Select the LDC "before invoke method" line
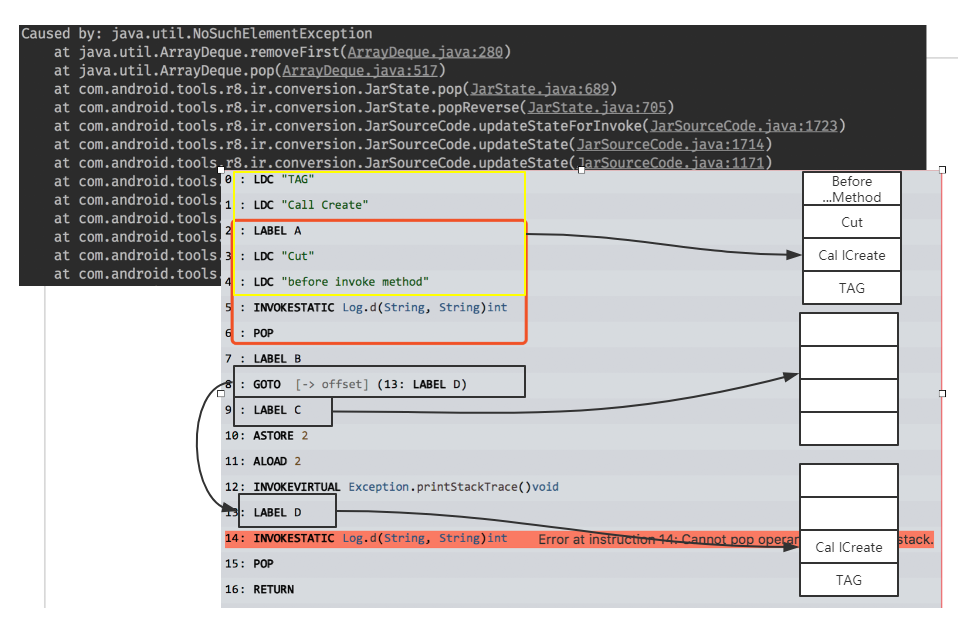This screenshot has height=621, width=958. click(x=341, y=282)
